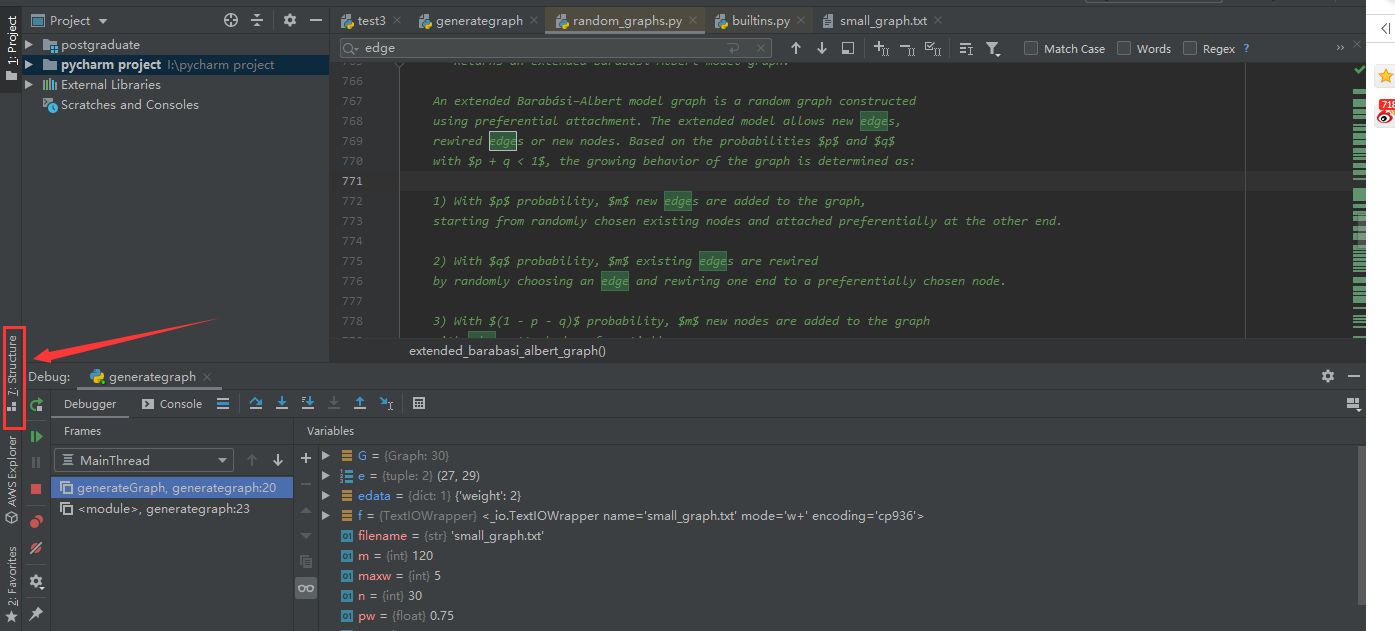This screenshot has width=1395, height=631.
Task: Enable the Words search option
Action: tap(1123, 47)
